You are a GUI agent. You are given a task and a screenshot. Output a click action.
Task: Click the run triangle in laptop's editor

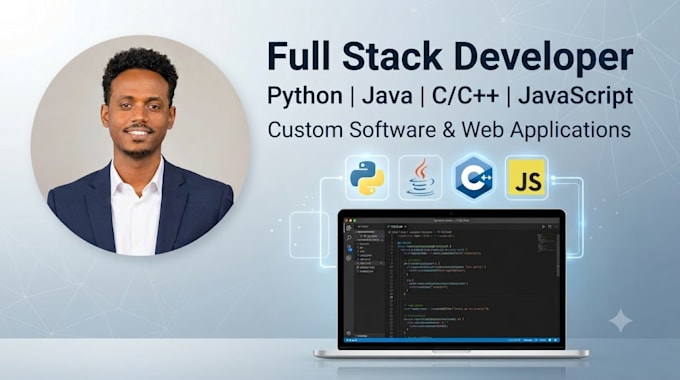tap(543, 226)
